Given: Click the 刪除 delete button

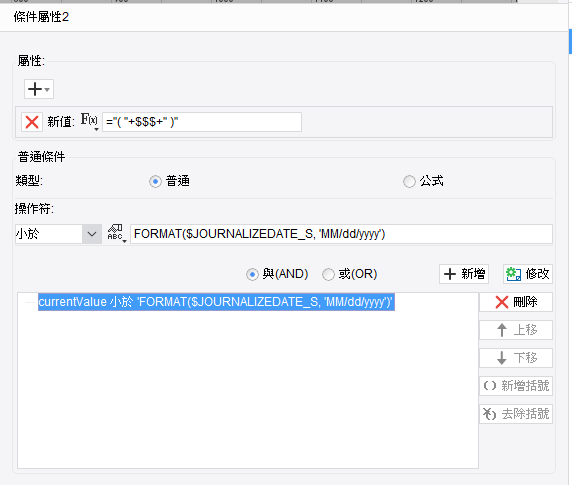Looking at the screenshot, I should [x=516, y=302].
